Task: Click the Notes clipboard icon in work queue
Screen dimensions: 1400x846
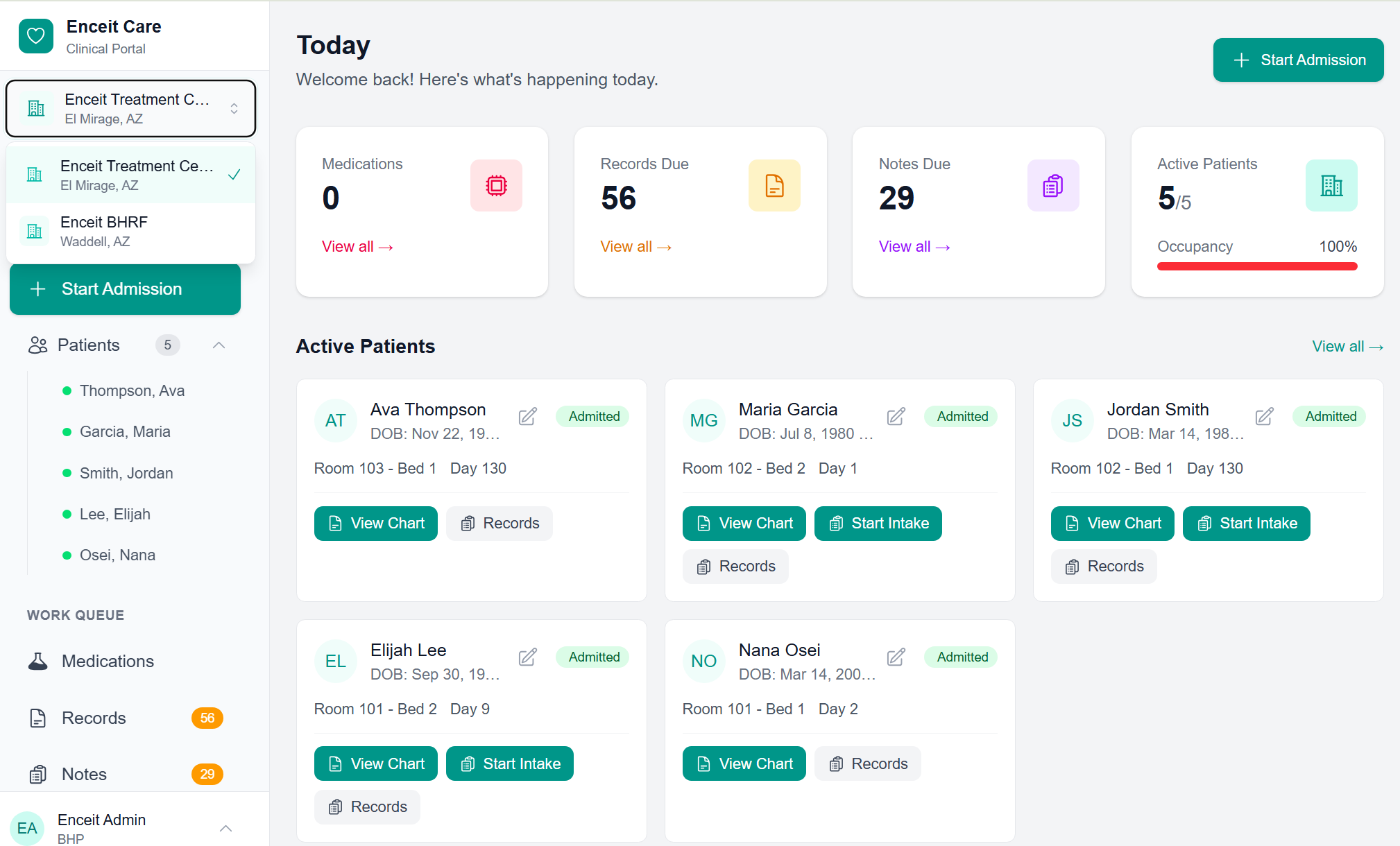Action: point(38,774)
